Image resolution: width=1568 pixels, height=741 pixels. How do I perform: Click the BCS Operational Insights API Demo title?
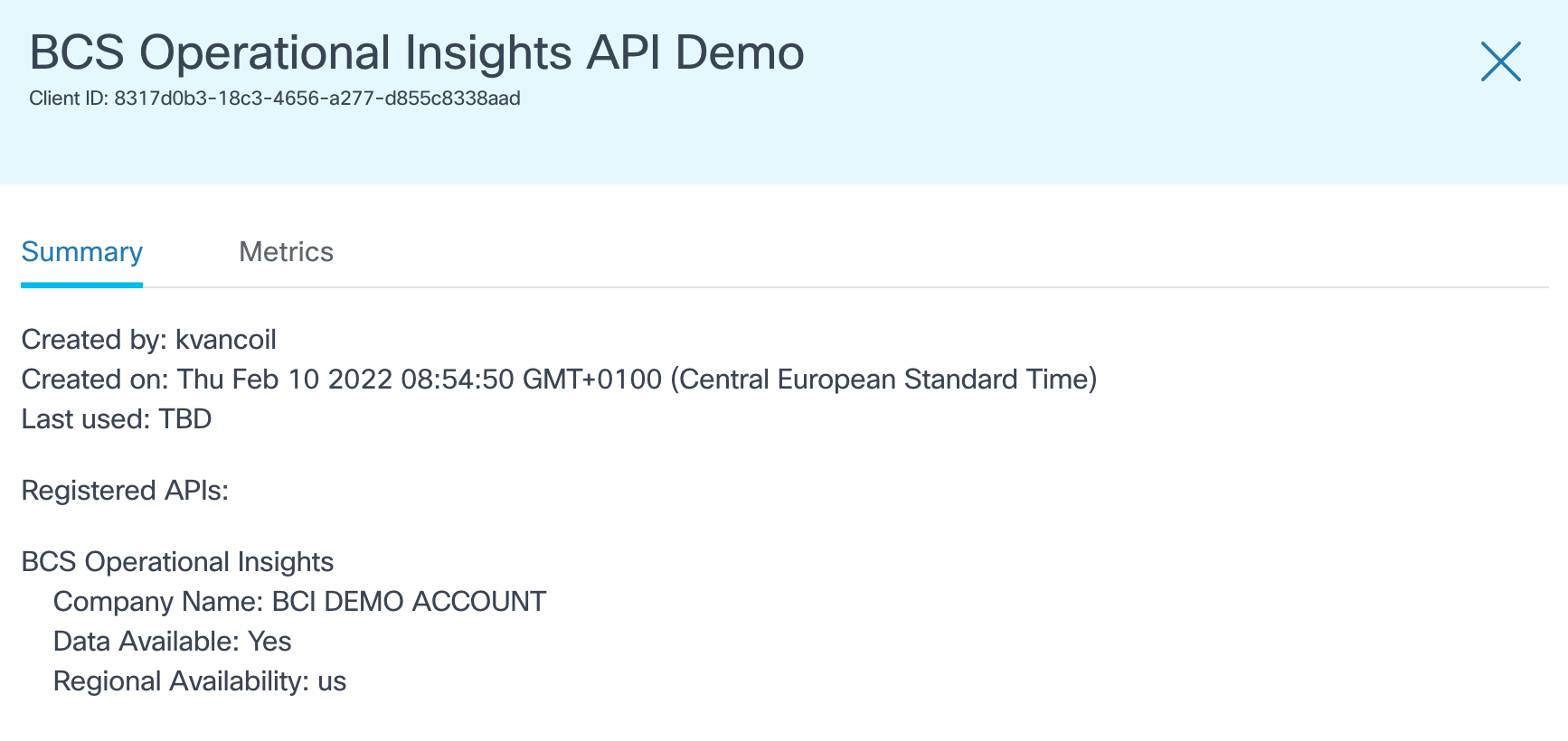click(x=416, y=52)
